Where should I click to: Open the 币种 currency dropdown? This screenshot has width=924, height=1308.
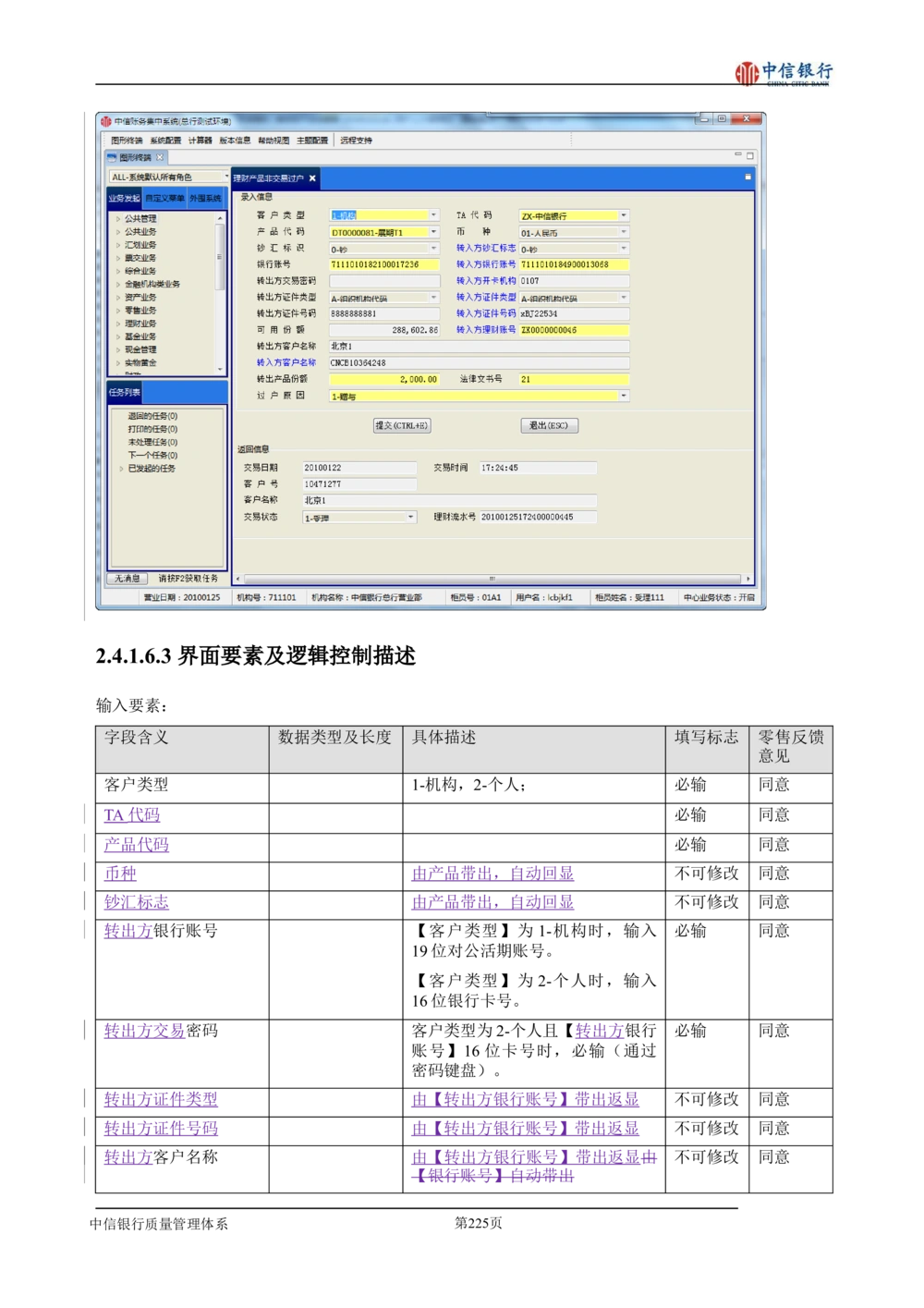point(623,234)
